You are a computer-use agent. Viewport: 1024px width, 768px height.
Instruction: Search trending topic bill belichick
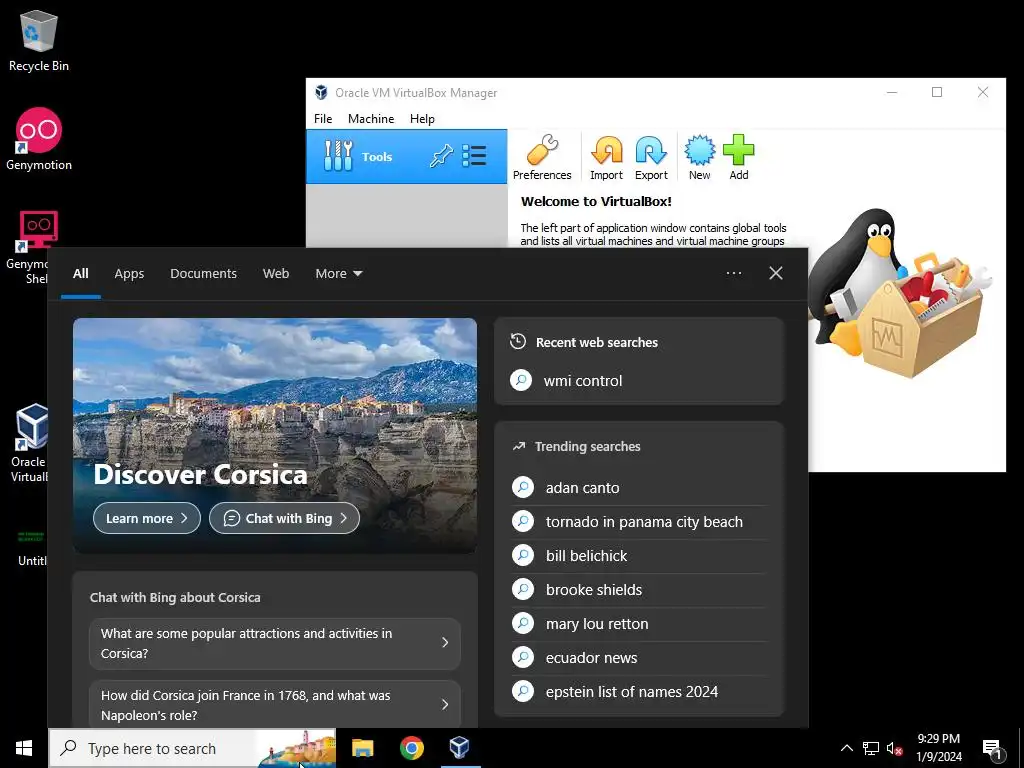pos(639,556)
